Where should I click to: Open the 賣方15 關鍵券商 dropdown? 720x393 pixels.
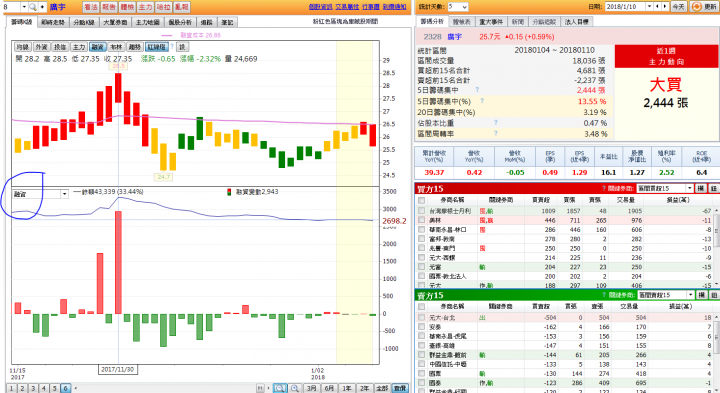click(x=666, y=295)
